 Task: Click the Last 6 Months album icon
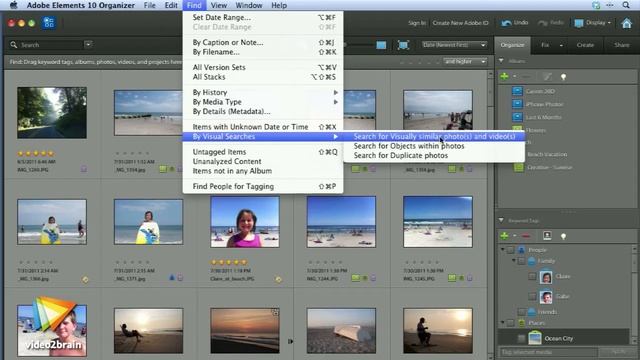click(x=517, y=117)
